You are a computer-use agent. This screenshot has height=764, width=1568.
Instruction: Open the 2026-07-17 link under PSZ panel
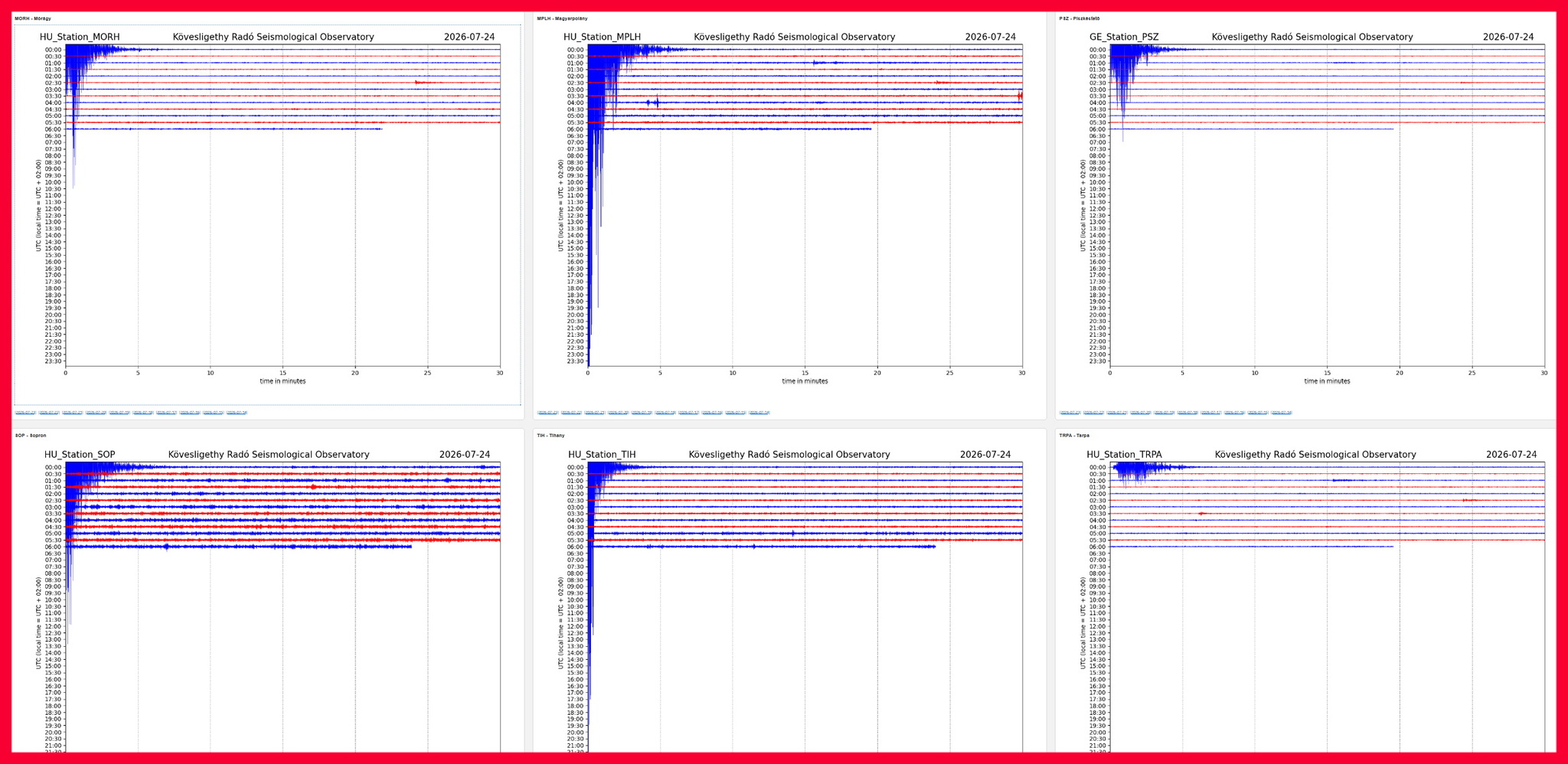click(1211, 413)
